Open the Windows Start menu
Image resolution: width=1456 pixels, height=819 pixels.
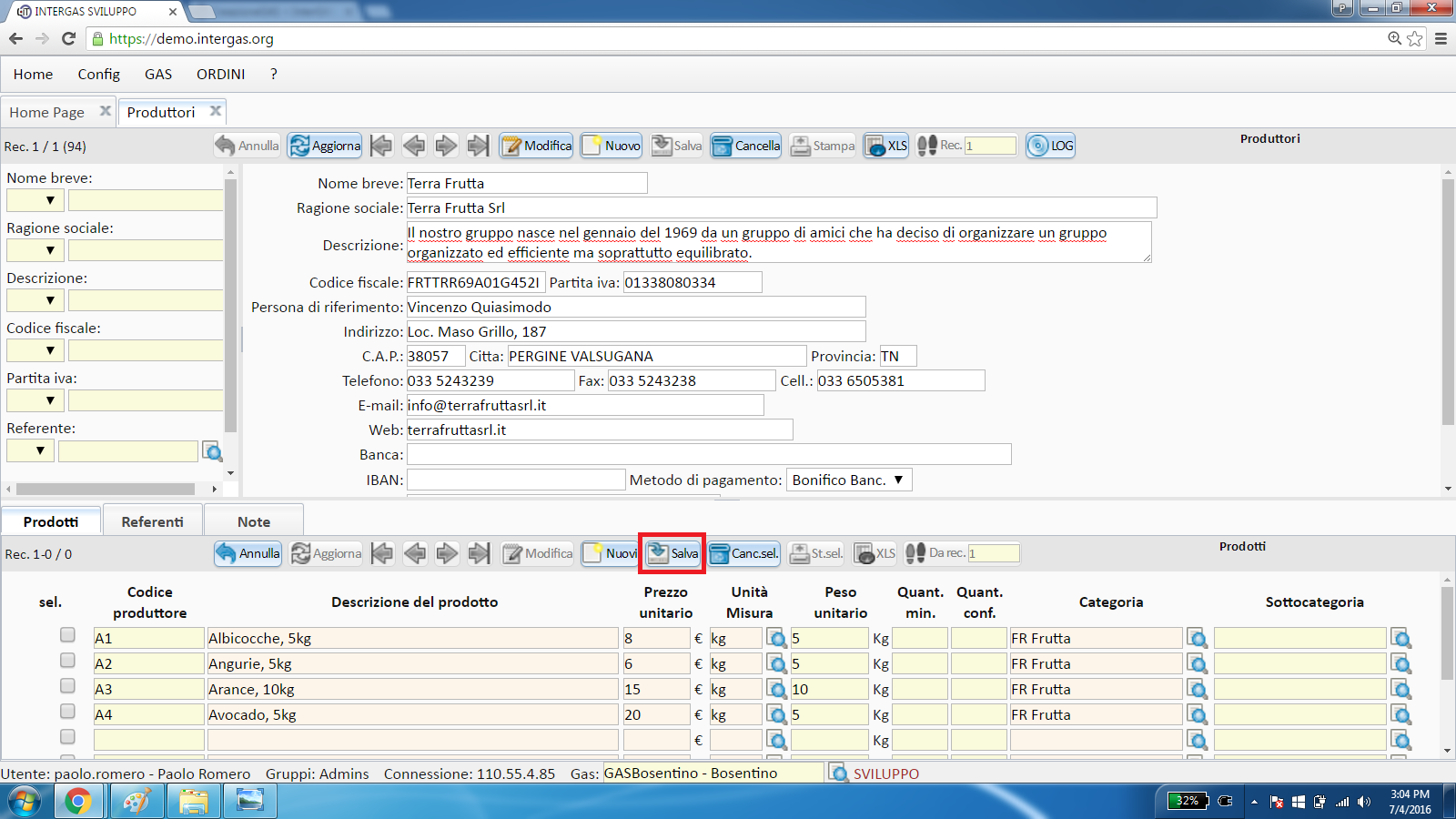25,802
